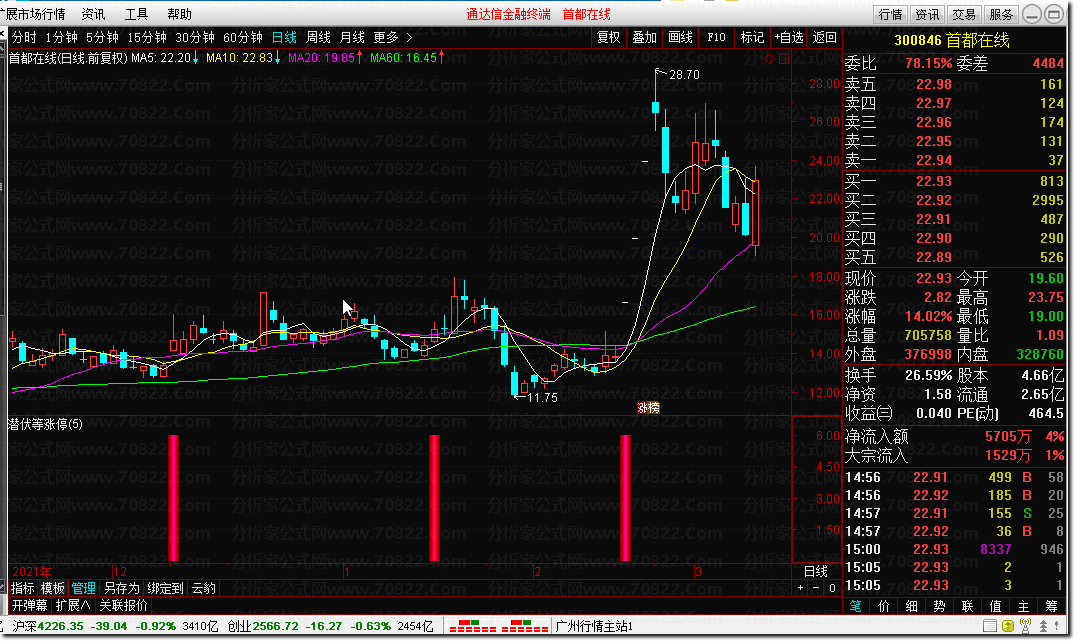Open the 价 price distribution tab
1077x642 pixels.
click(884, 606)
